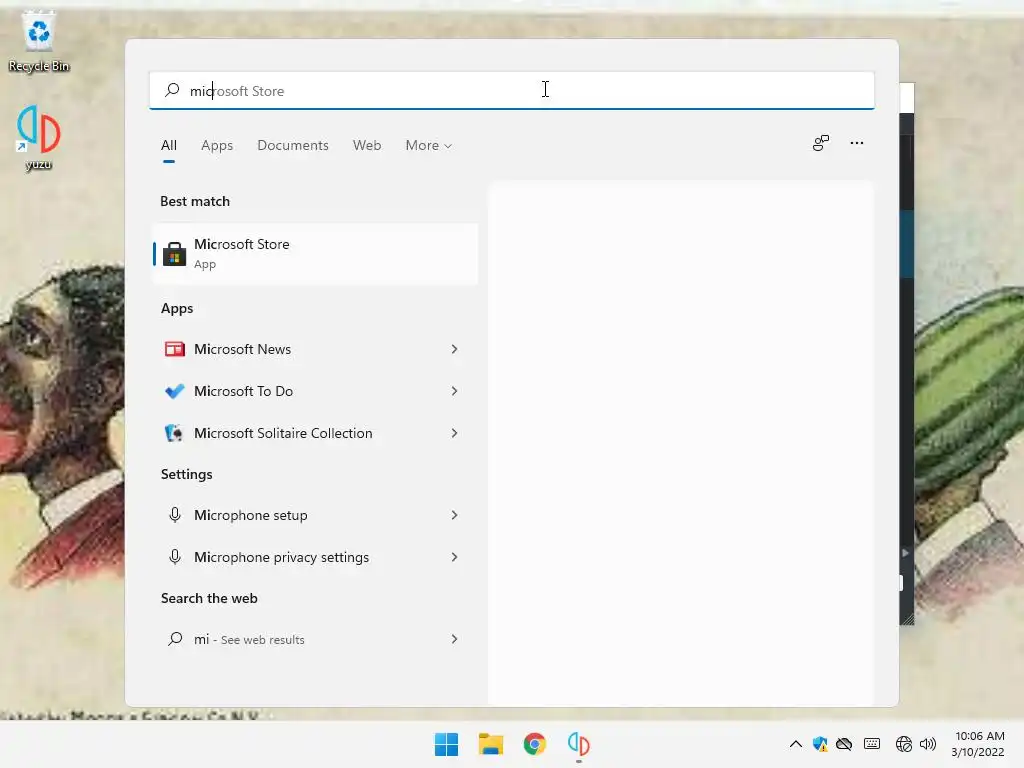
Task: Expand Microphone setup result arrow
Action: coord(455,515)
